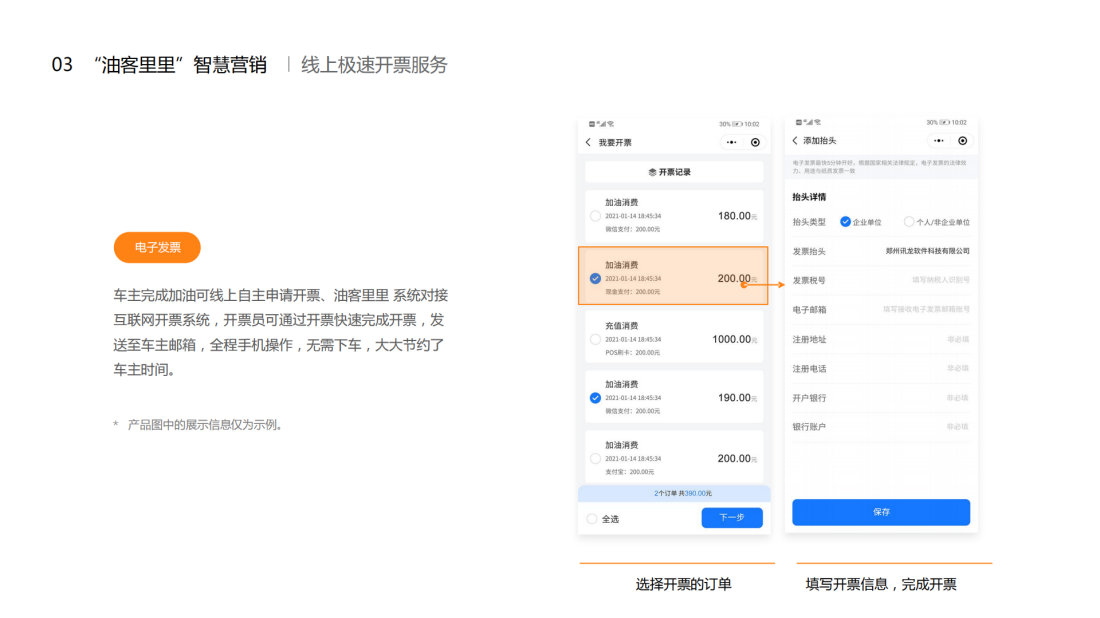Select the 180.00 加油消费 order checkbox
Viewport: 1100px width, 618px height.
tap(595, 216)
